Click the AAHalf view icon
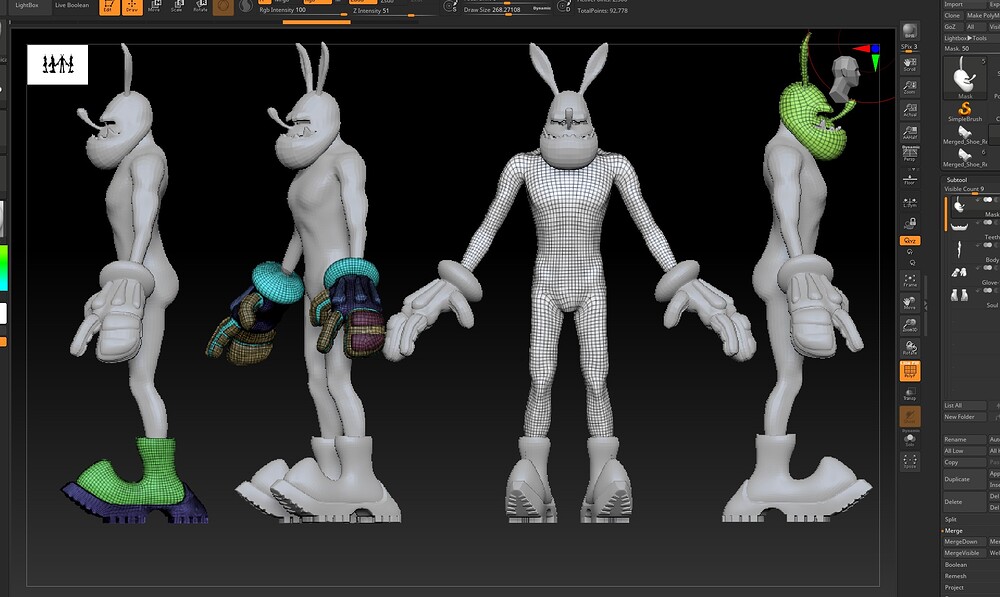Viewport: 1000px width, 597px height. point(909,133)
